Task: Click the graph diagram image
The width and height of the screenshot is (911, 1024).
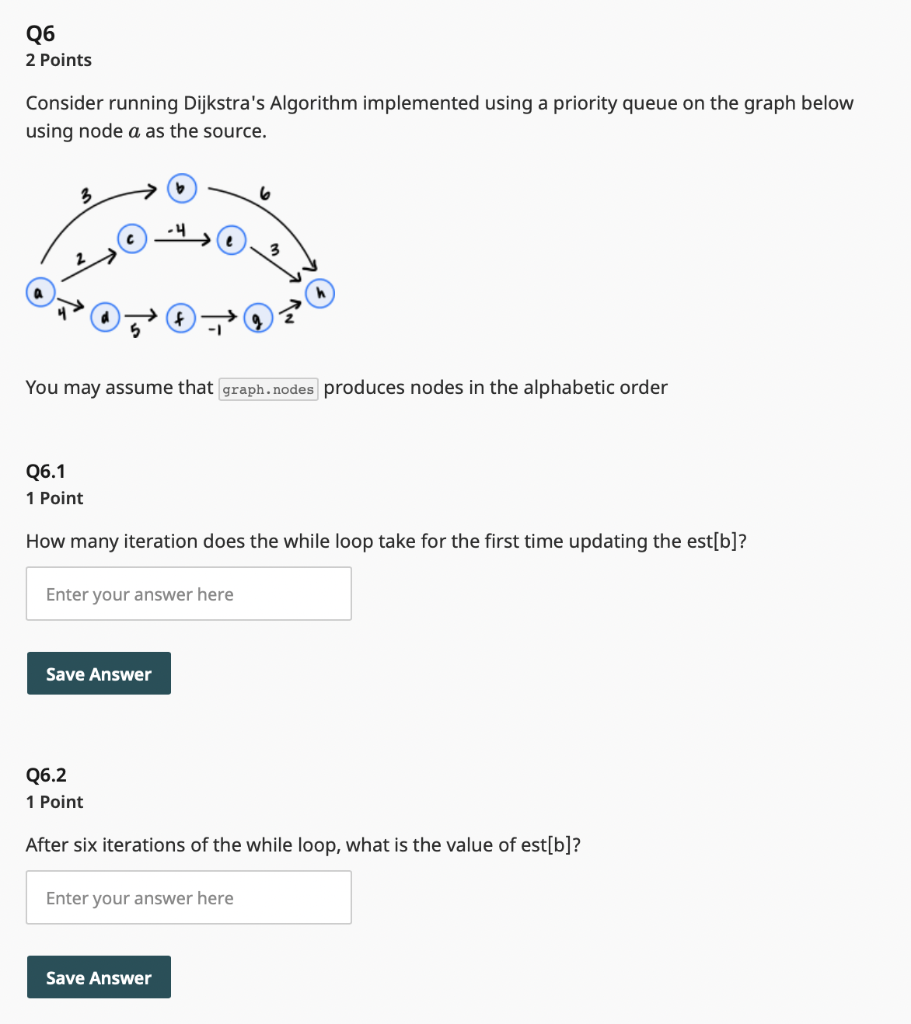Action: (180, 255)
